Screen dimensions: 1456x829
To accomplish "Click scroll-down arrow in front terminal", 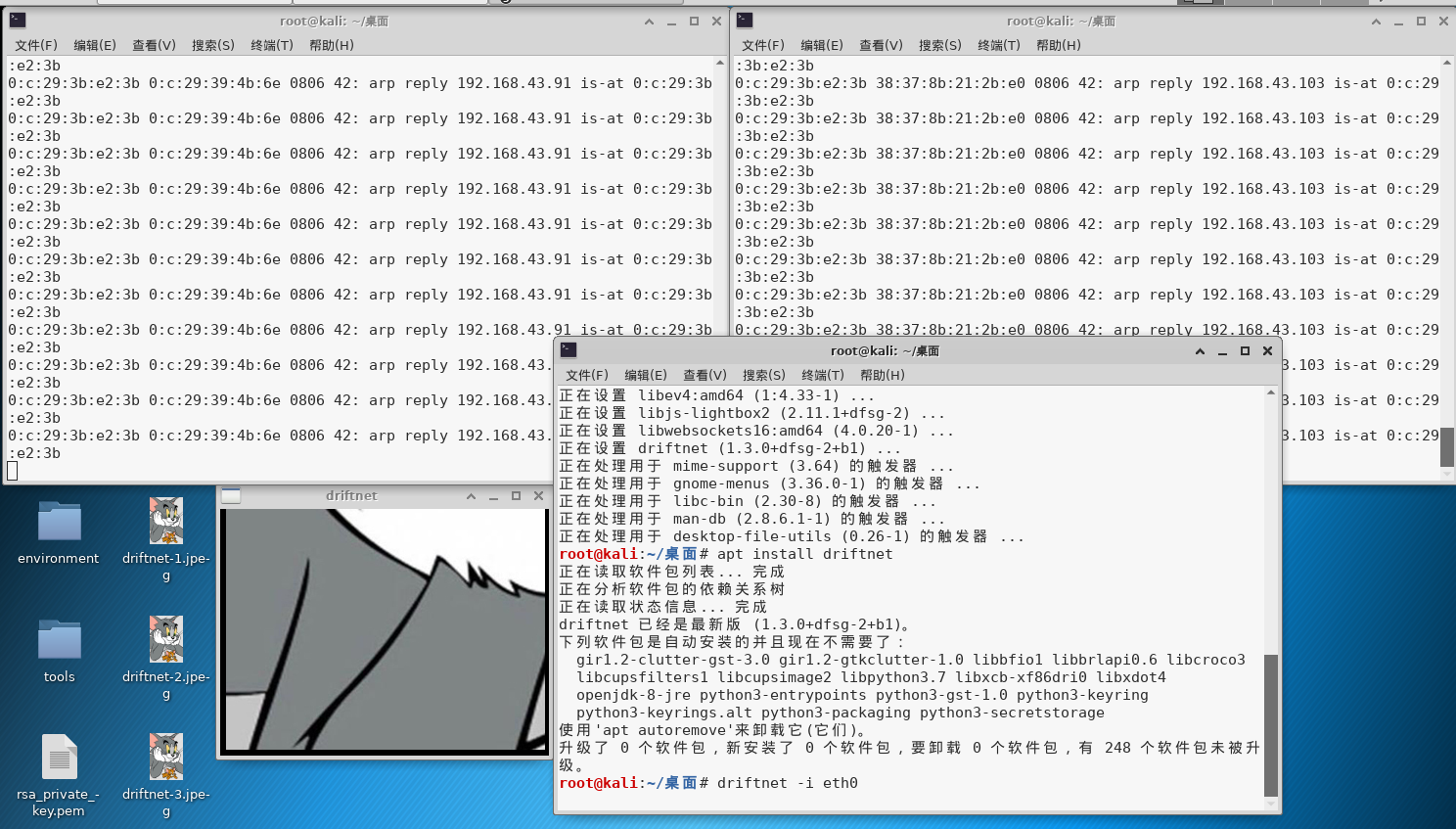I will click(x=1271, y=805).
